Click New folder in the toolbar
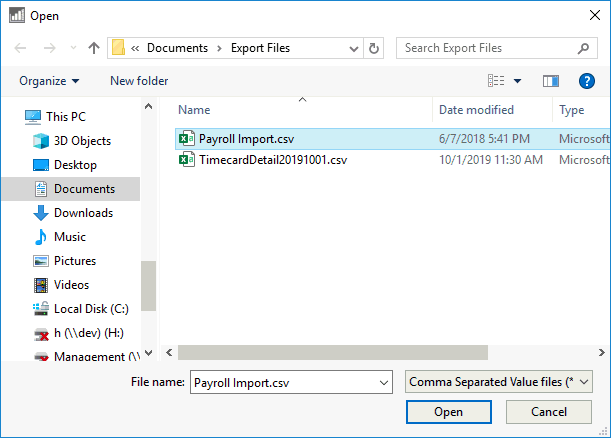The width and height of the screenshot is (611, 438). [x=139, y=81]
